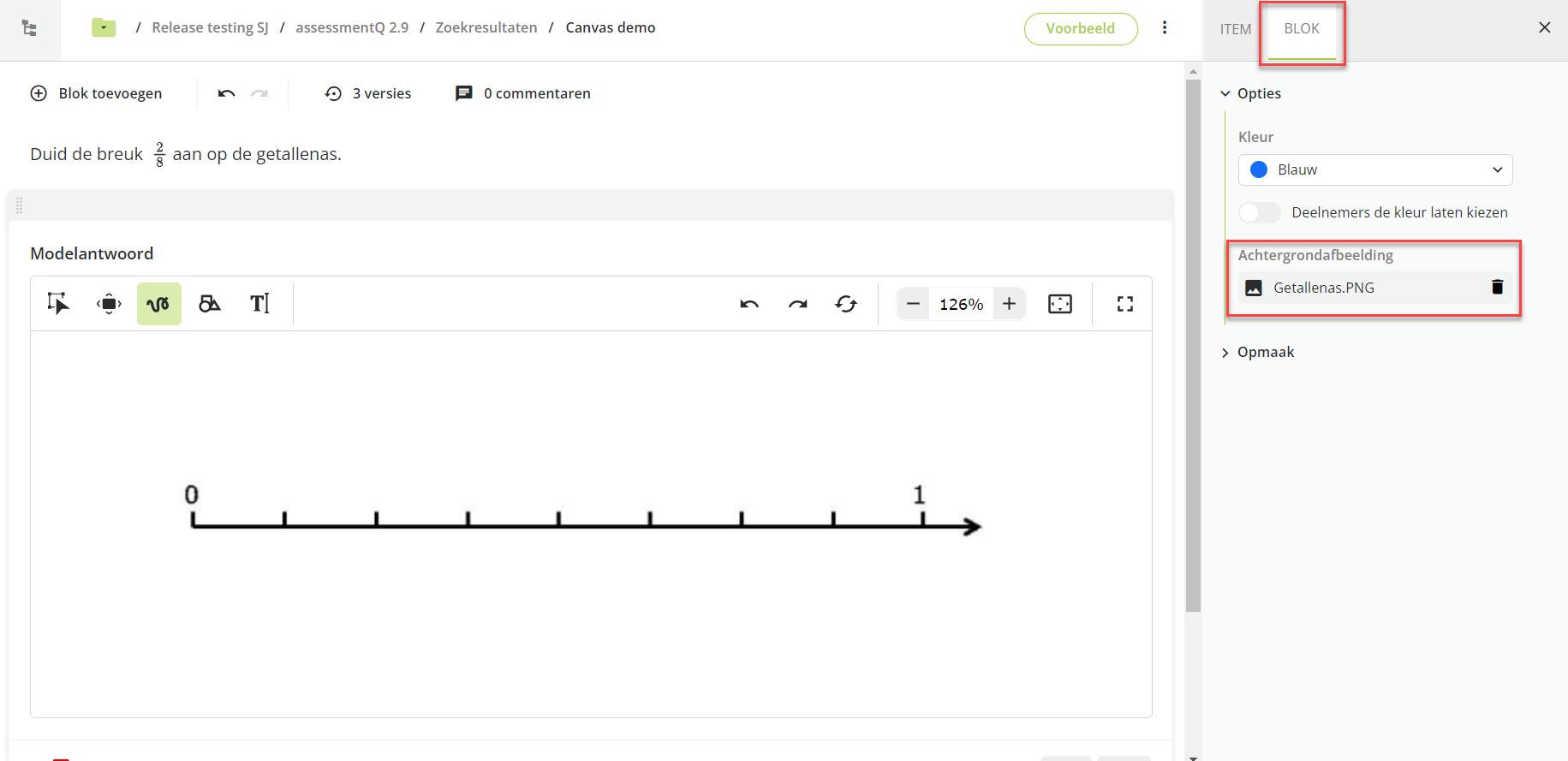Switch to the ITEM tab

(1235, 29)
